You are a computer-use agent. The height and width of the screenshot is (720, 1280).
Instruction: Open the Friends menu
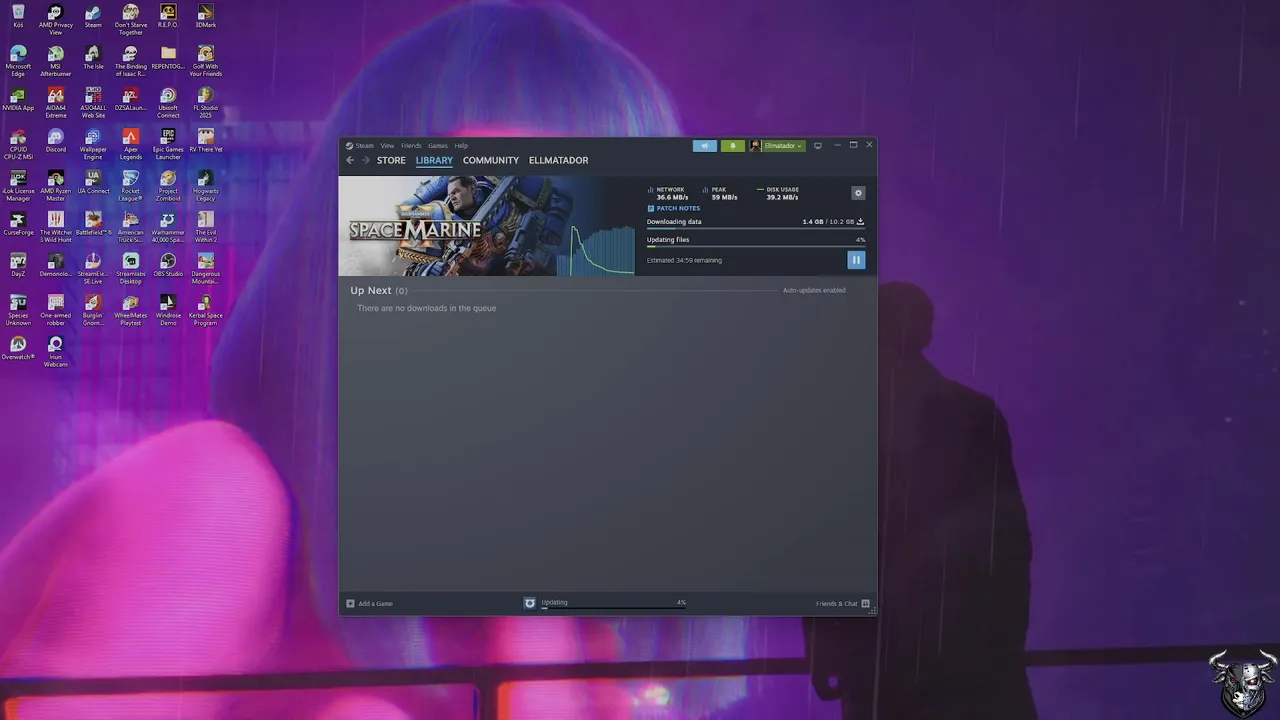click(x=411, y=146)
